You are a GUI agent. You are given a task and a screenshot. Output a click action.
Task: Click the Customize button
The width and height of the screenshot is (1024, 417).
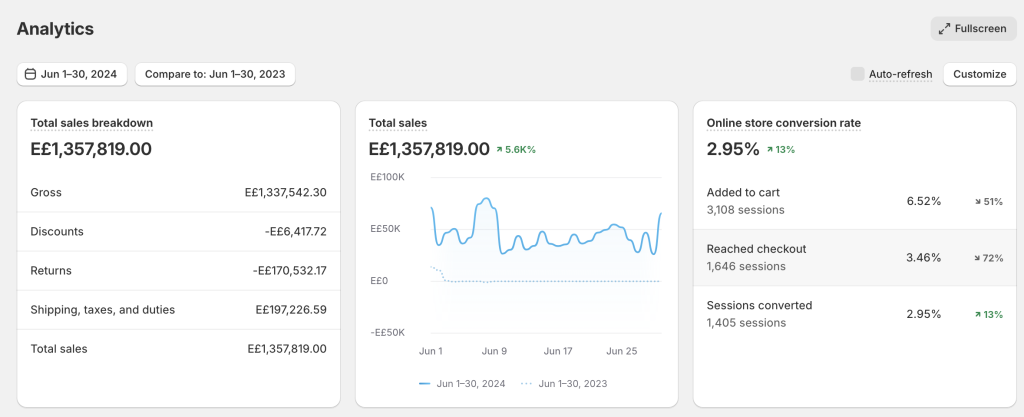(979, 74)
